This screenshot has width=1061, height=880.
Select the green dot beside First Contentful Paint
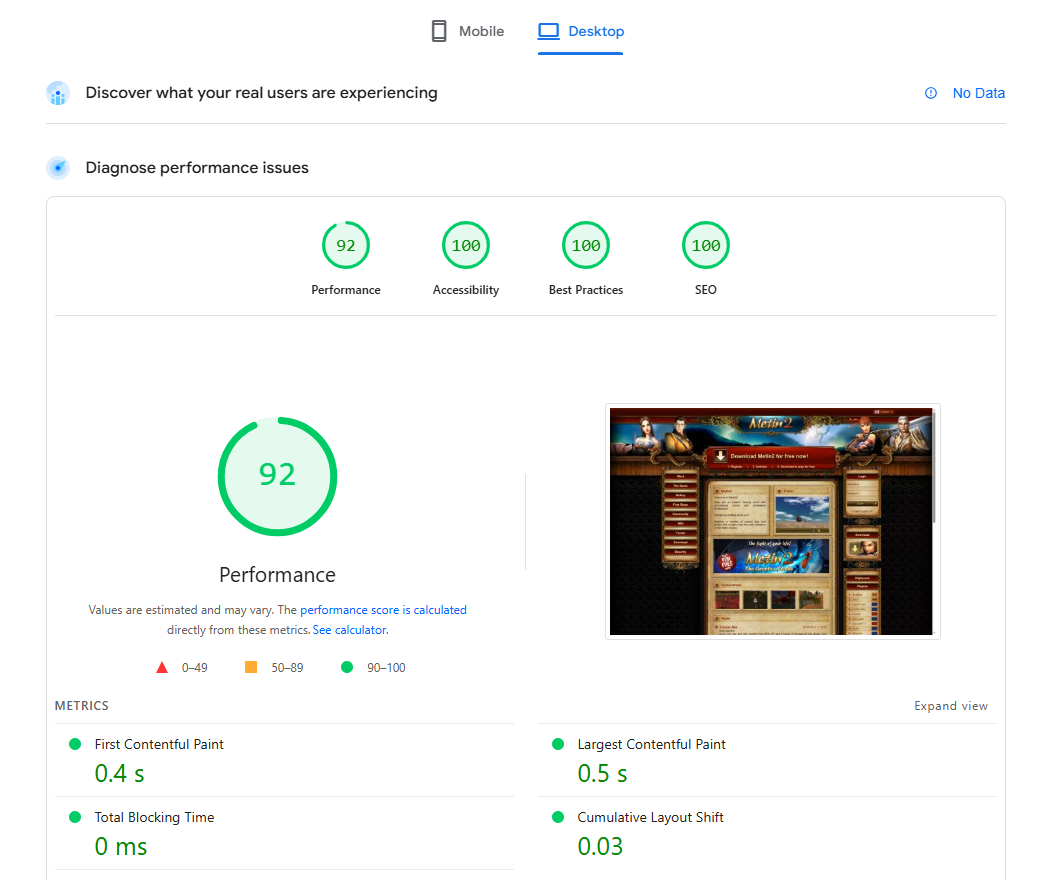click(74, 744)
